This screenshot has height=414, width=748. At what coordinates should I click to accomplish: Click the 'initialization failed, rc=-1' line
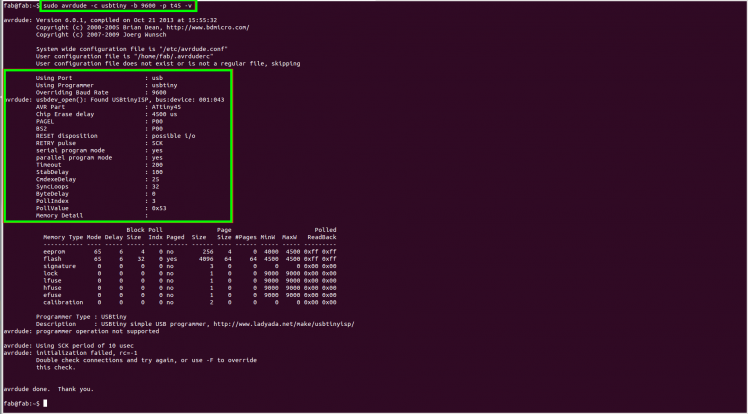85,353
